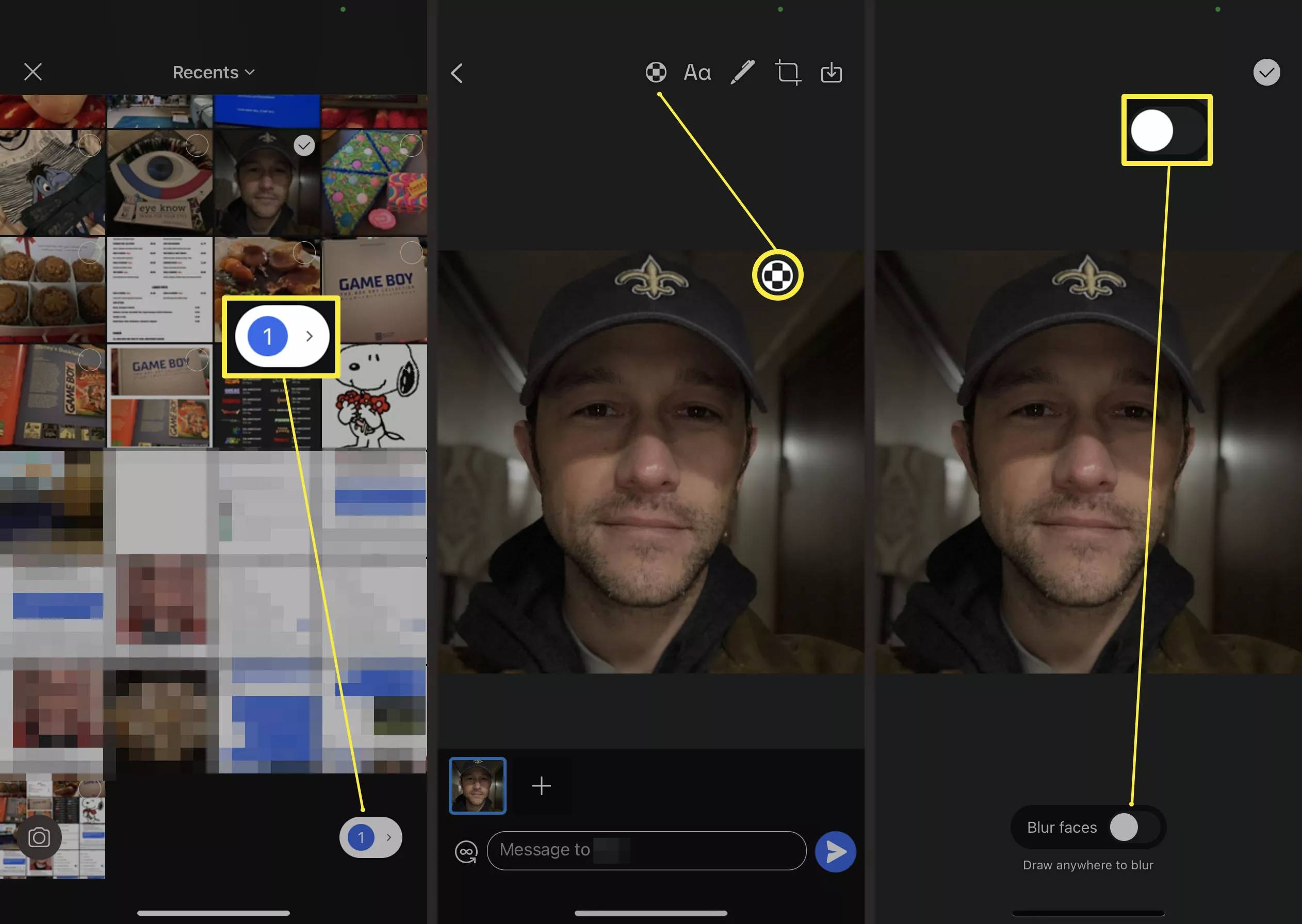Select the Game Boy book photo circle
The height and width of the screenshot is (924, 1302).
[89, 359]
